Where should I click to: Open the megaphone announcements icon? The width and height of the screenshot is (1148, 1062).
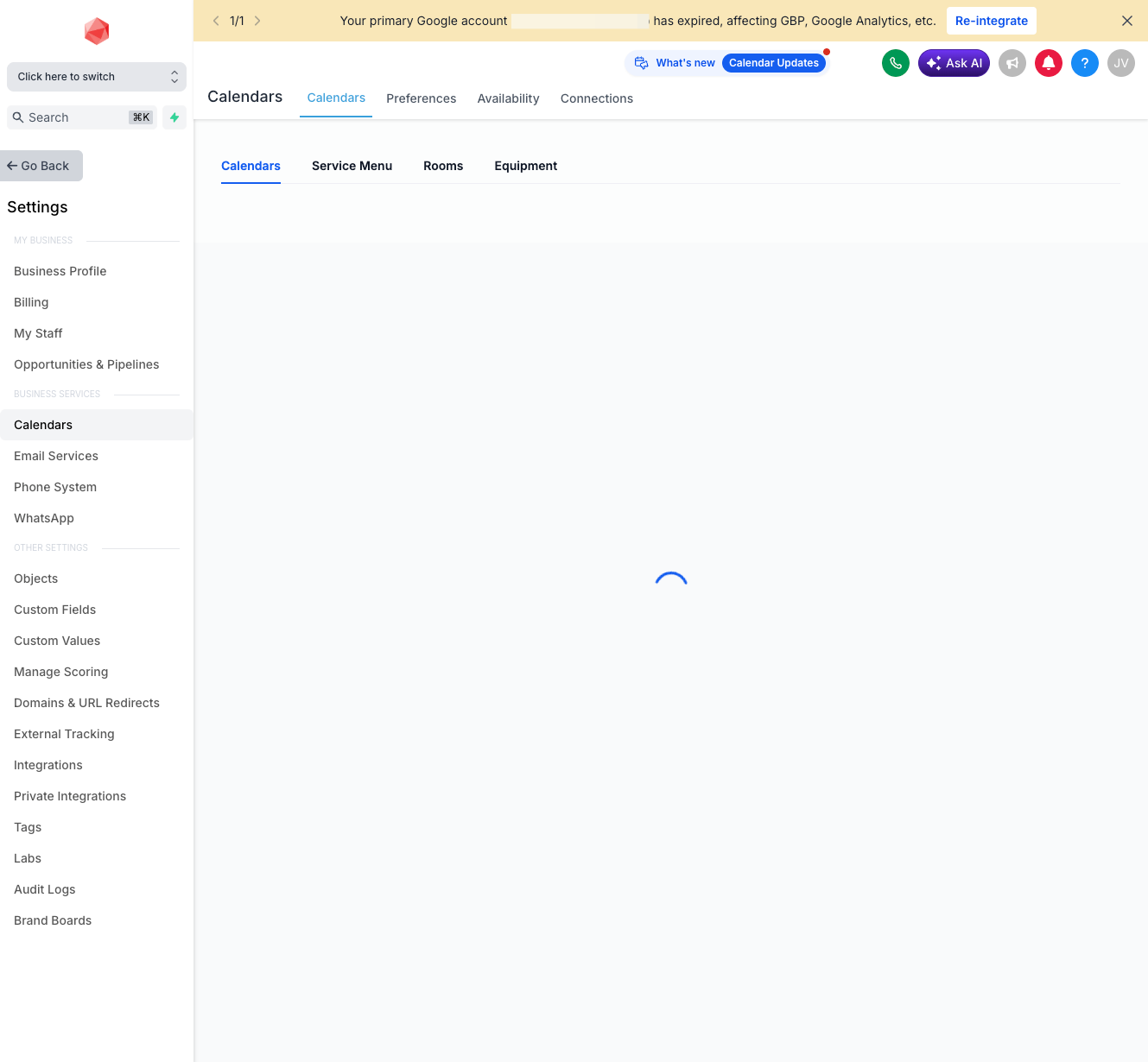tap(1012, 63)
